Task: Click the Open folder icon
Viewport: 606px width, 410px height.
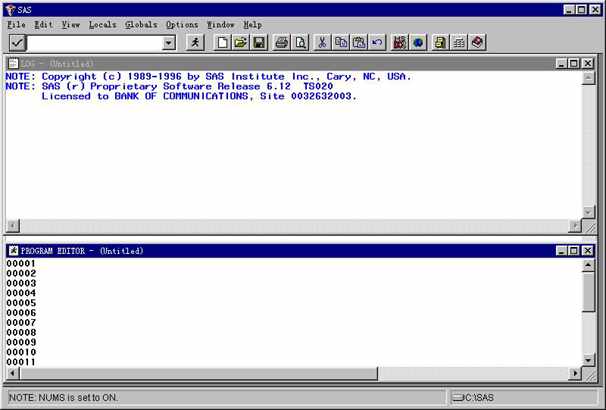Action: click(241, 43)
